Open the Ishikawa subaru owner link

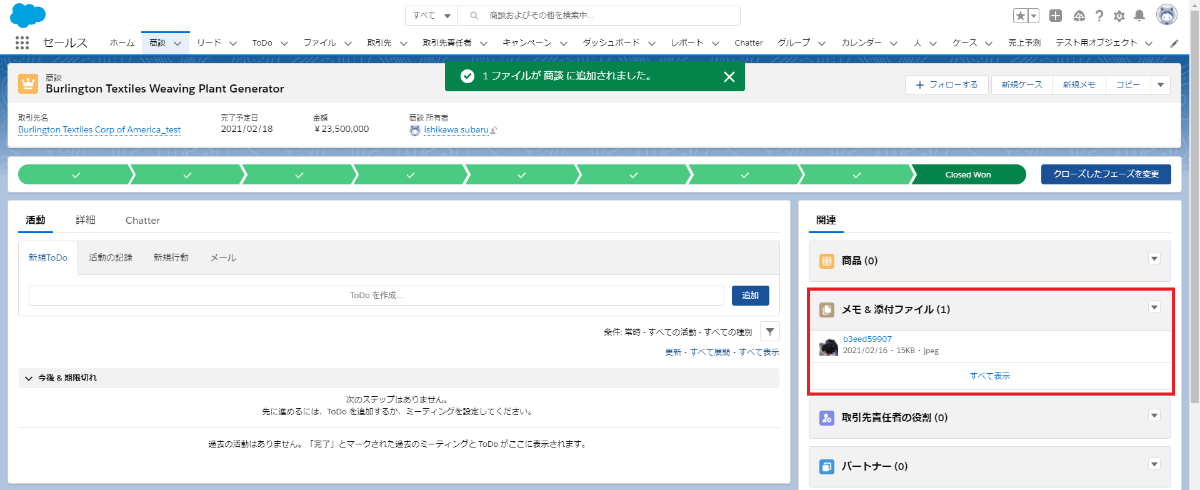coord(456,129)
